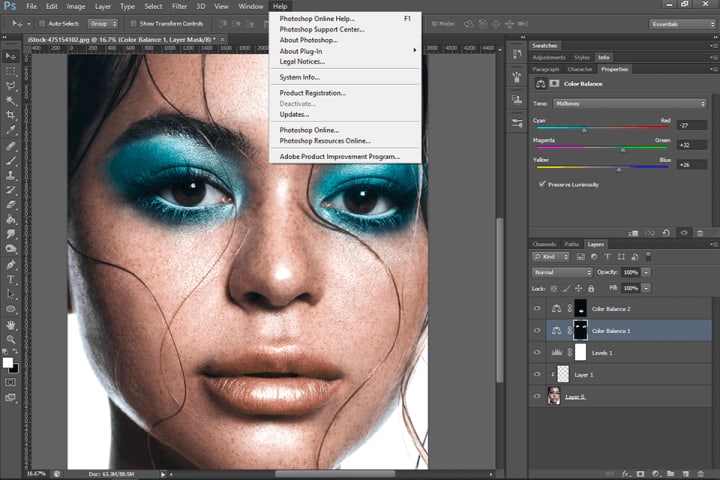Switch to the Adjustments tab
720x480 pixels.
pyautogui.click(x=549, y=57)
